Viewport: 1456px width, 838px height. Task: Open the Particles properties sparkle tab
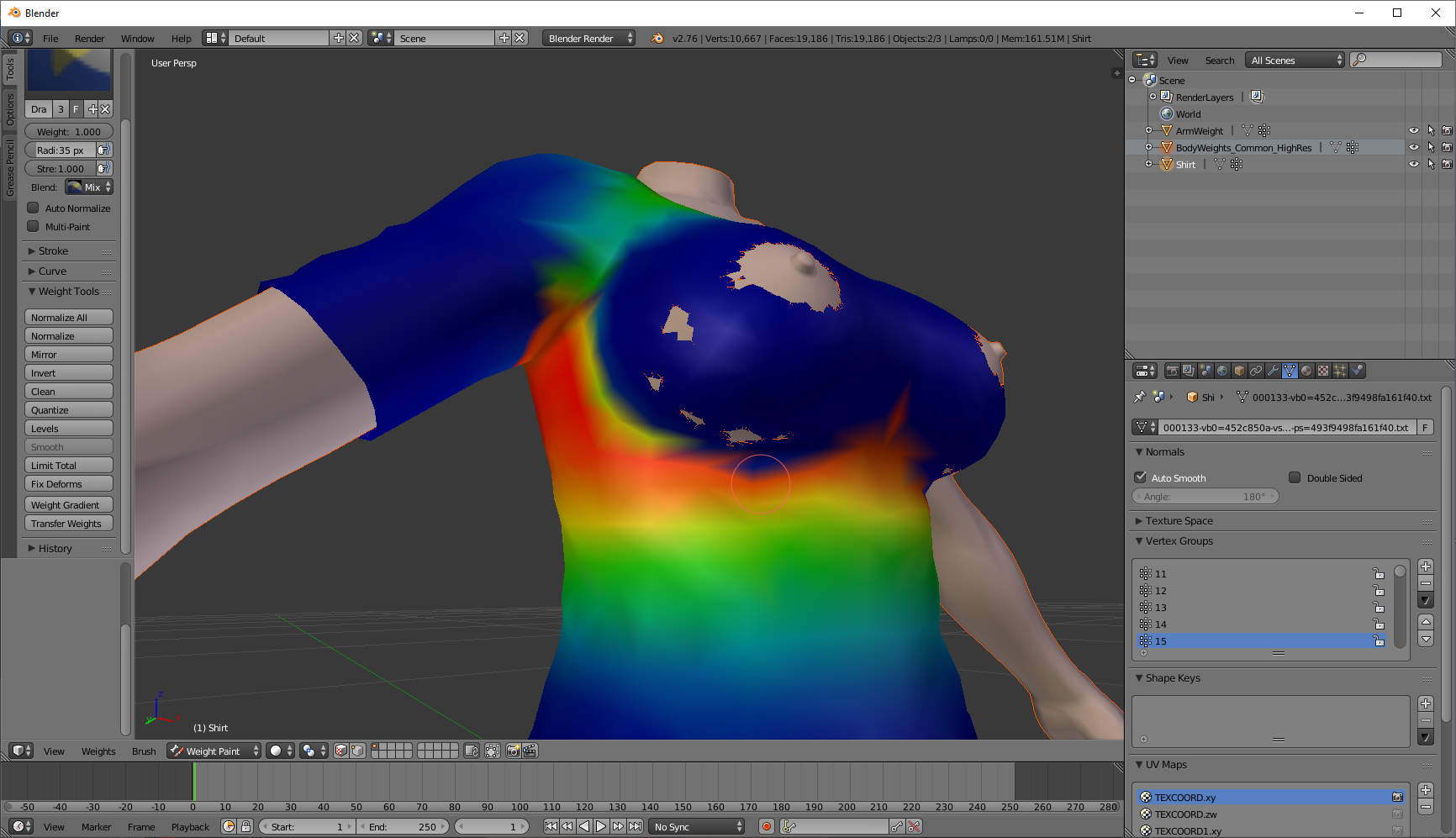(x=1341, y=371)
